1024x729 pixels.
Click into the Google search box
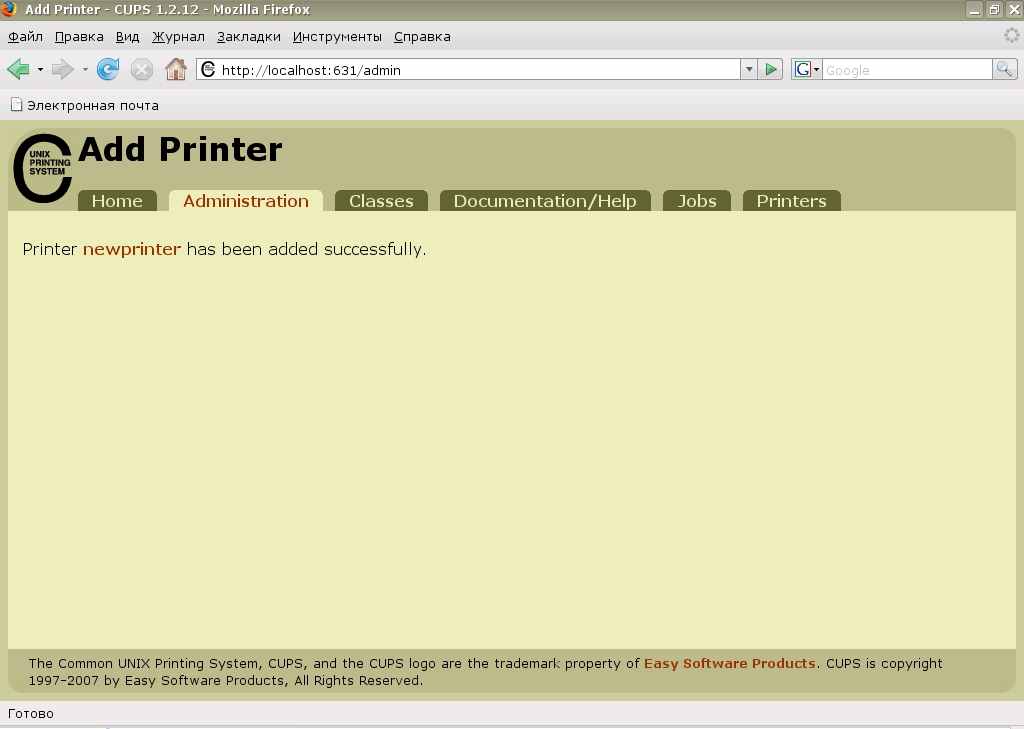(907, 70)
